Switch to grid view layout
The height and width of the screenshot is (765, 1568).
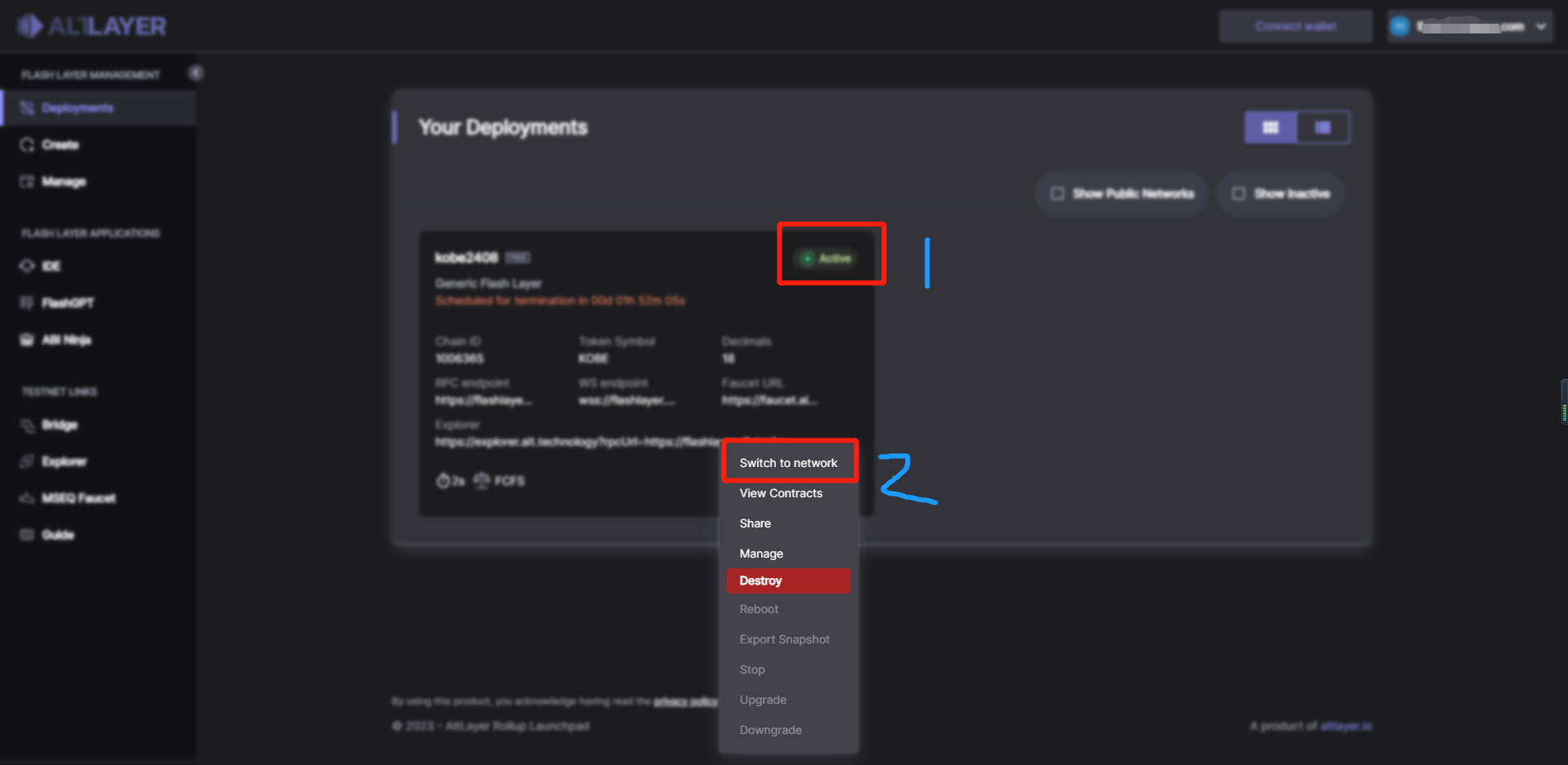tap(1270, 127)
